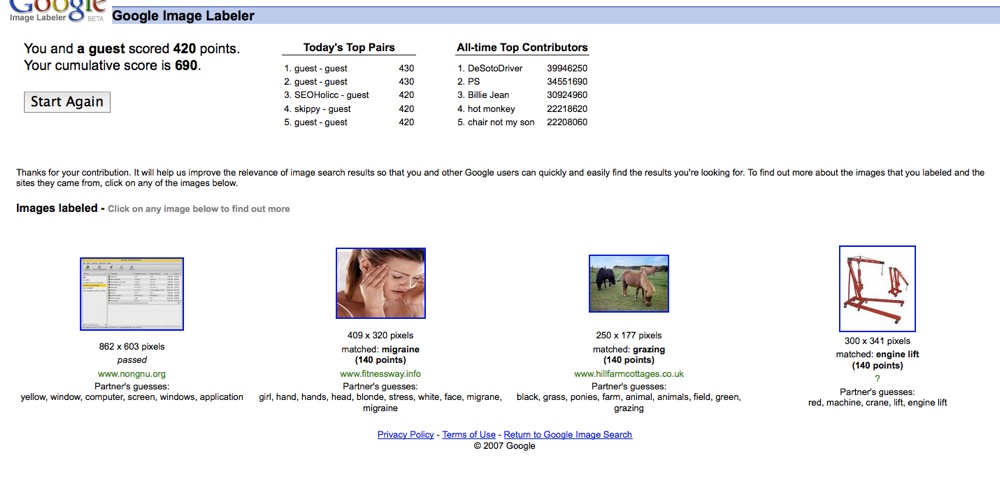This screenshot has width=1000, height=477.
Task: Return to Google Image Search
Action: [x=567, y=435]
